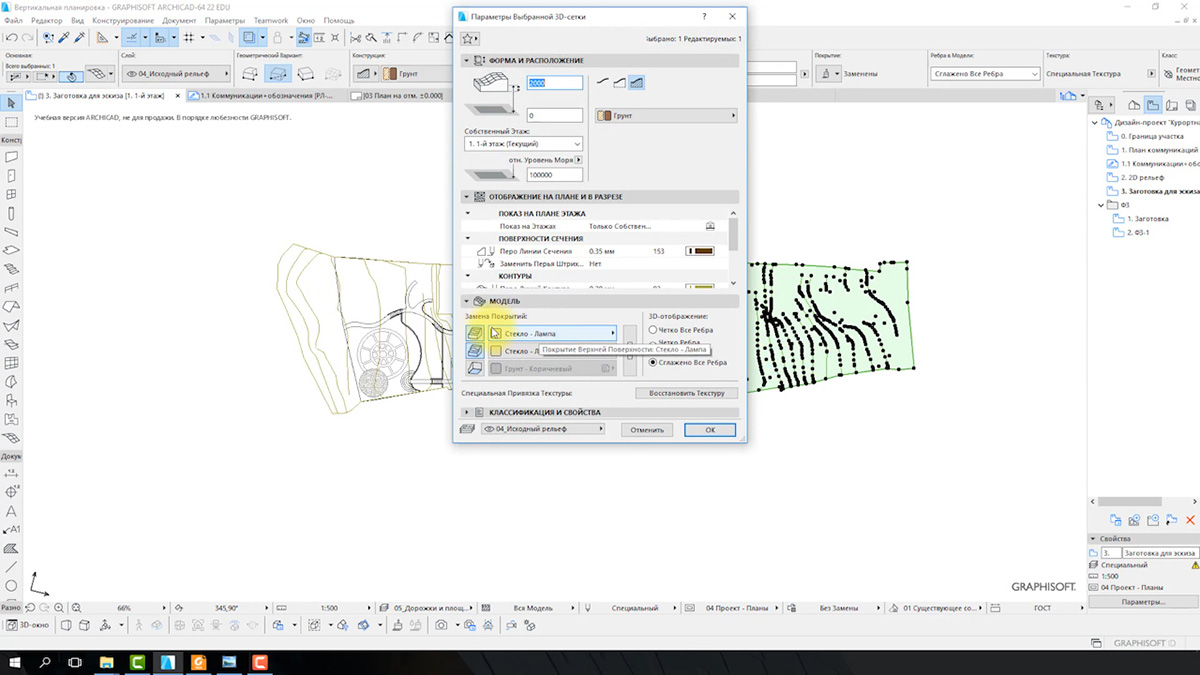
Task: Select the Marquee tool in toolbox
Action: (x=11, y=122)
